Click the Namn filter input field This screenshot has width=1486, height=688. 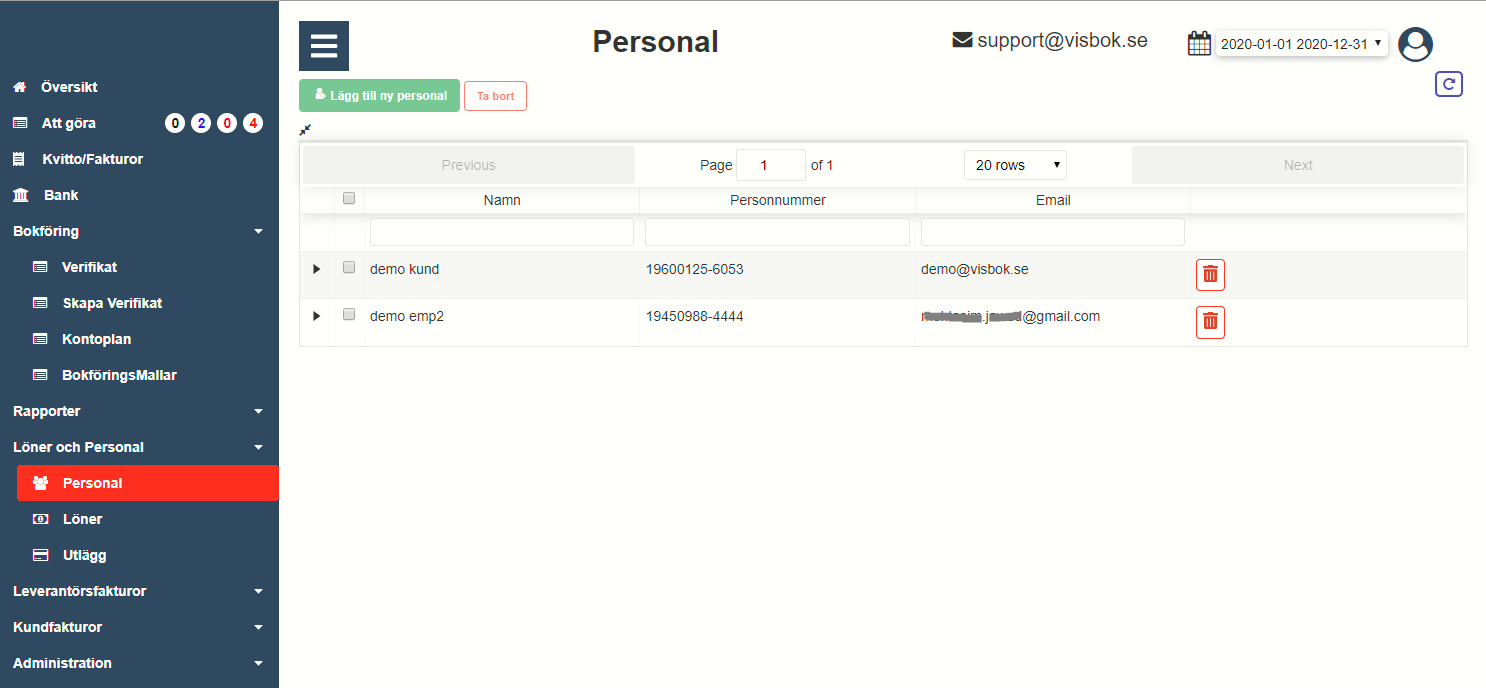pos(501,232)
